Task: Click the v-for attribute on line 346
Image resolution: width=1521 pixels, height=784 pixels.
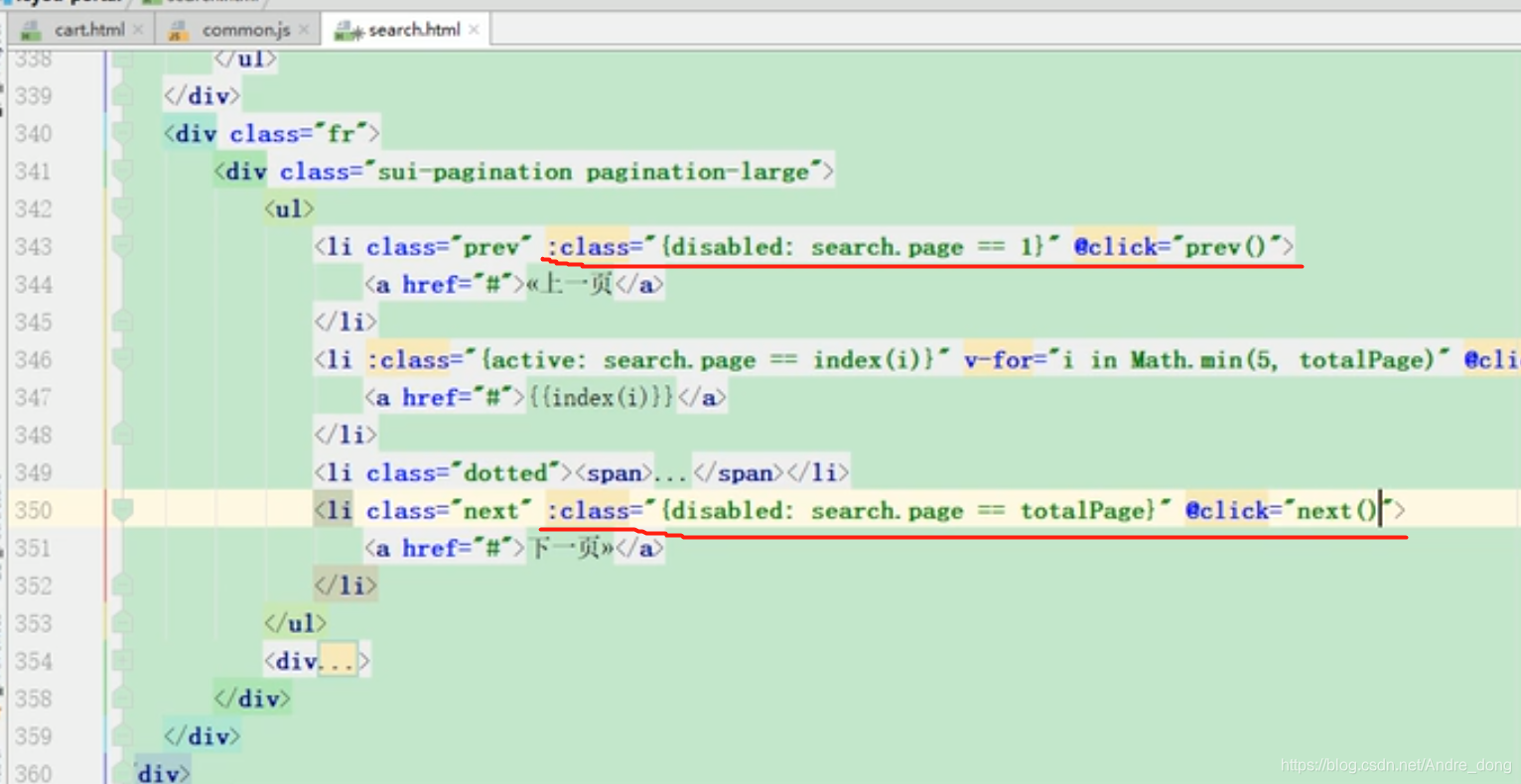Action: pos(1207,359)
